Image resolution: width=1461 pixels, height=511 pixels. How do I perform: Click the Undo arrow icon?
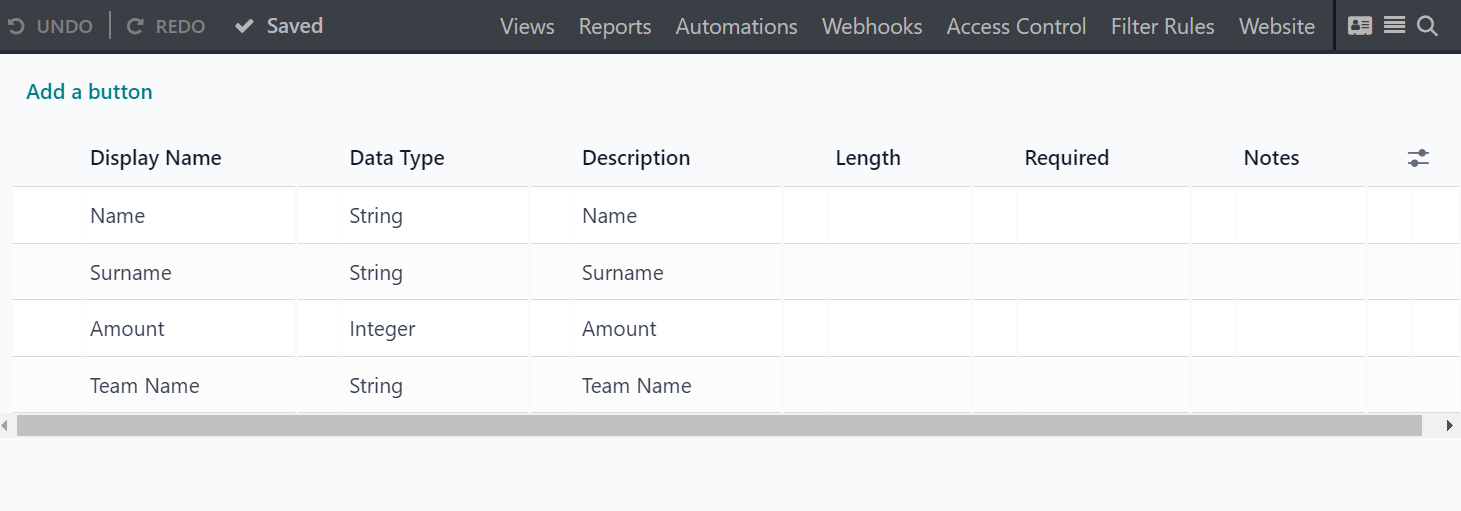[16, 27]
